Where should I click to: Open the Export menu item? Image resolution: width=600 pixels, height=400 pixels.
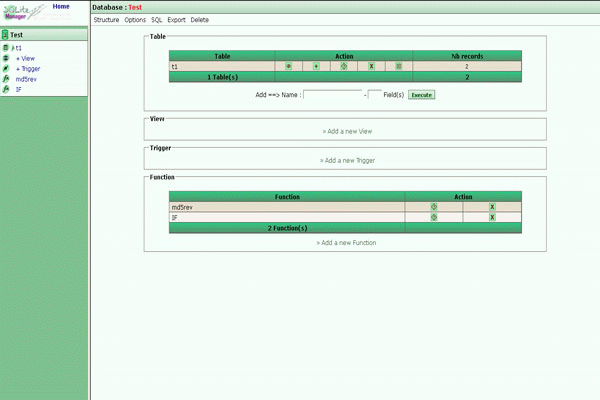[177, 20]
